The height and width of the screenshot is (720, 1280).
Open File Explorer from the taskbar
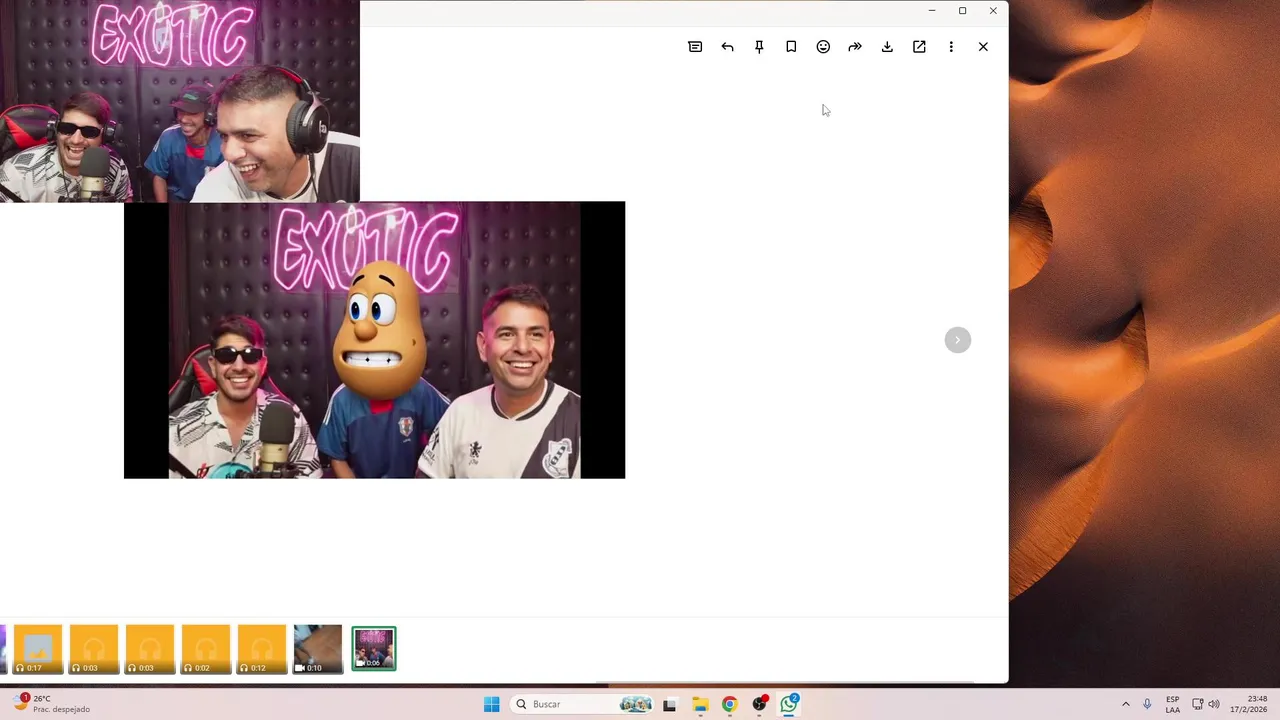700,704
